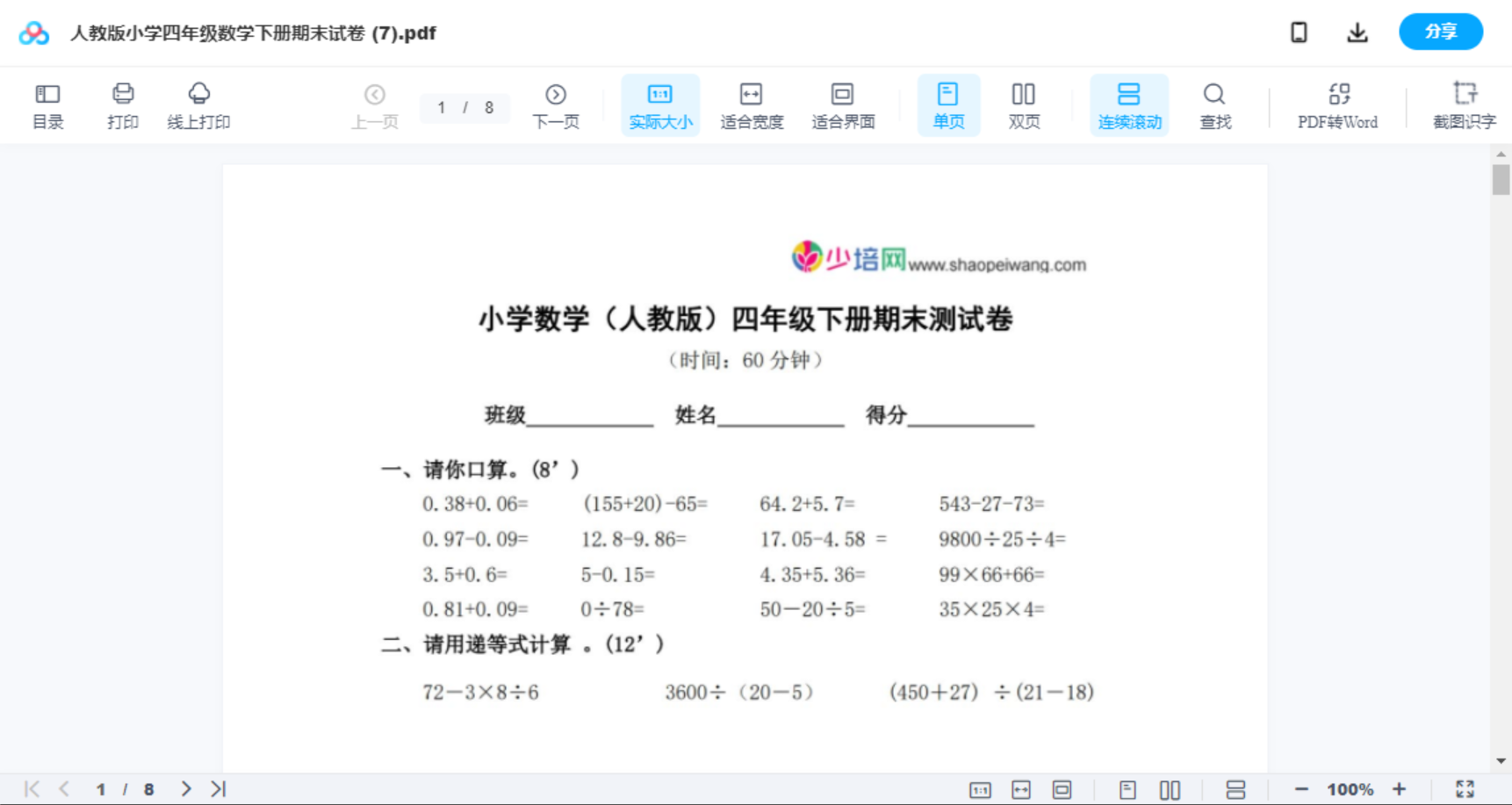The width and height of the screenshot is (1512, 805).
Task: Switch to 双页 two-page view
Action: pos(1024,104)
